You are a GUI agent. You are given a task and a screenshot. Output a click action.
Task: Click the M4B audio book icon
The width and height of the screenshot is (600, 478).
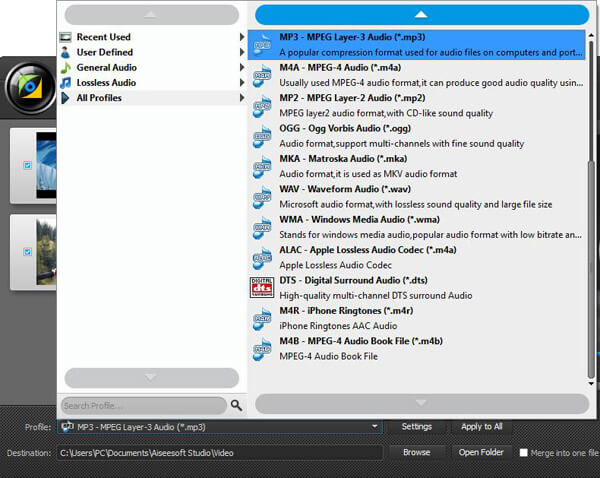(x=262, y=349)
